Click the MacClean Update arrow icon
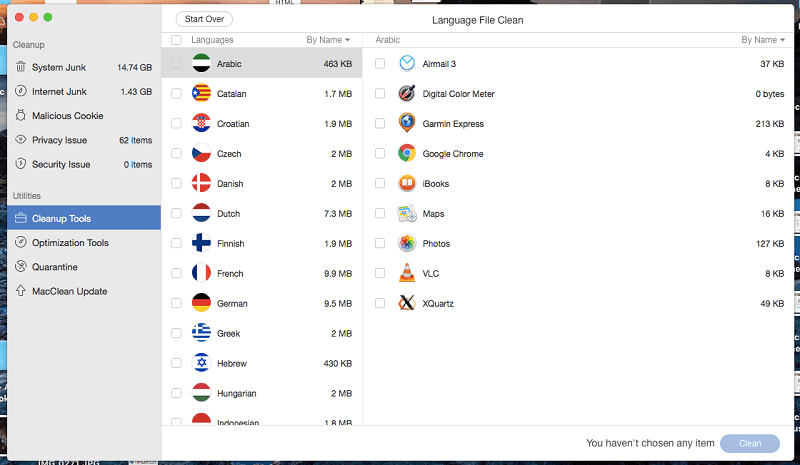Screen dimensions: 800x465 click(x=20, y=290)
